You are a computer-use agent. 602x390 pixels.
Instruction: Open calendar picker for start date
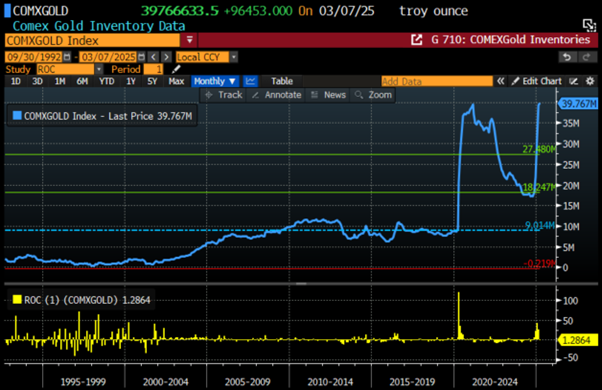(67, 57)
